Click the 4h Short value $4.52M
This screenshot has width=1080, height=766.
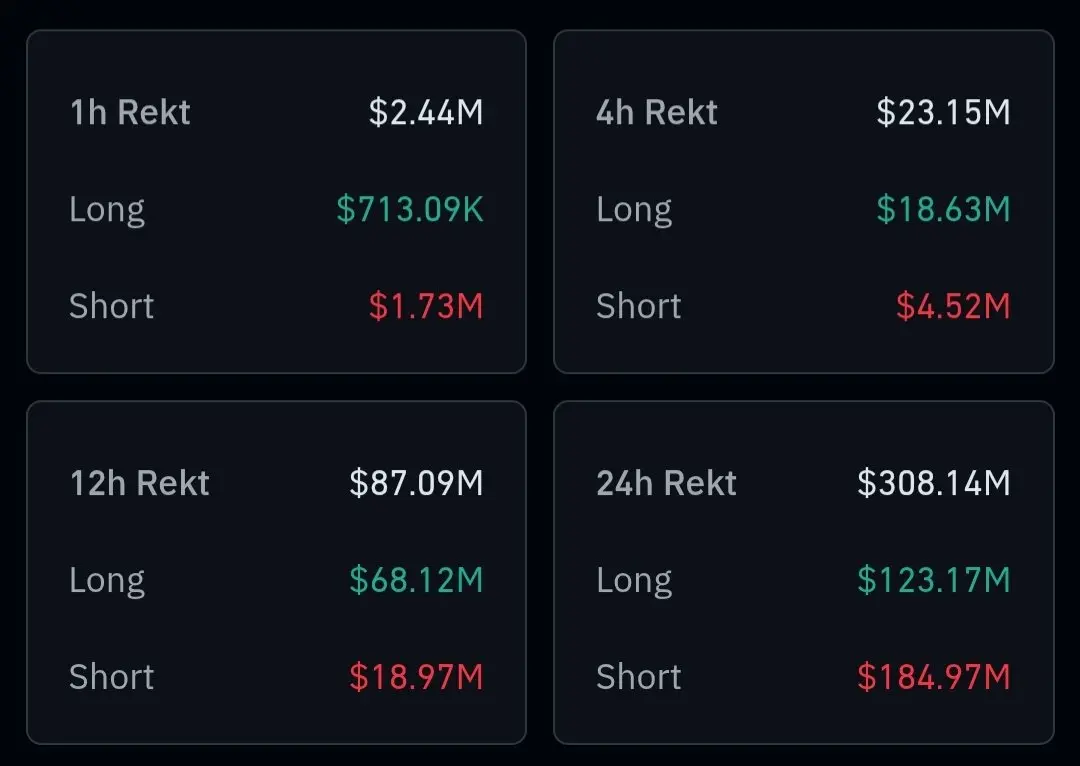coord(953,307)
